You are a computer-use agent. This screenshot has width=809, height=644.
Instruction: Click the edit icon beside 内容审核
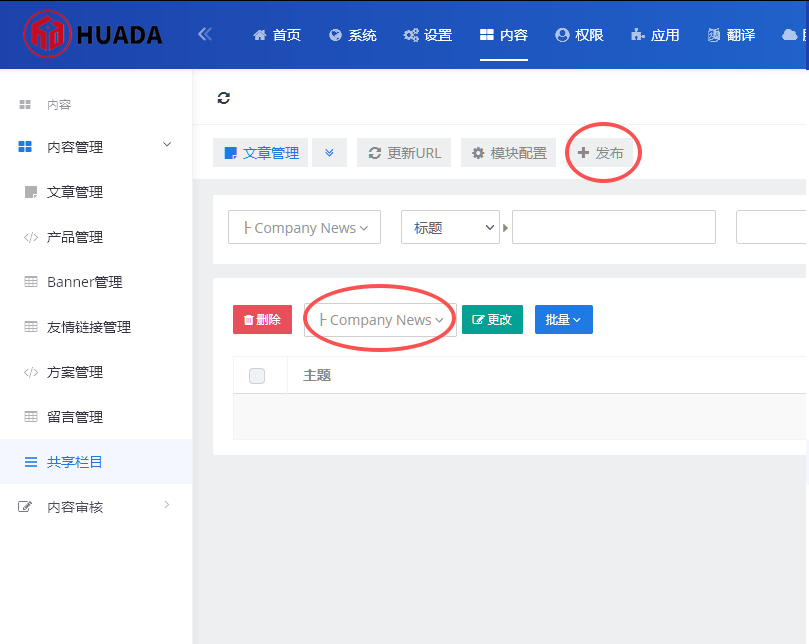click(x=25, y=507)
